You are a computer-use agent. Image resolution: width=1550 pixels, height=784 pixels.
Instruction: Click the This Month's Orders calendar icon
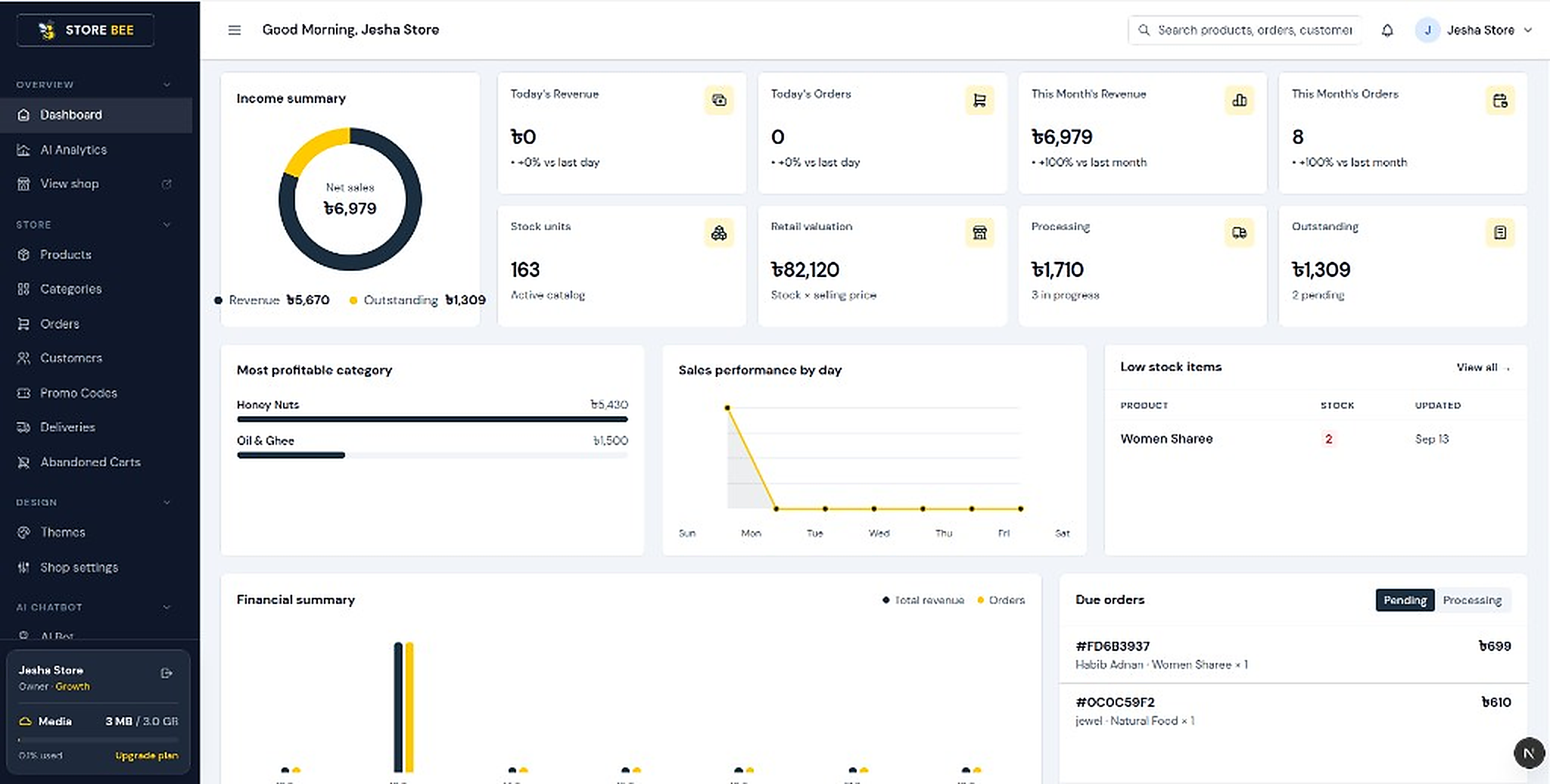point(1500,100)
